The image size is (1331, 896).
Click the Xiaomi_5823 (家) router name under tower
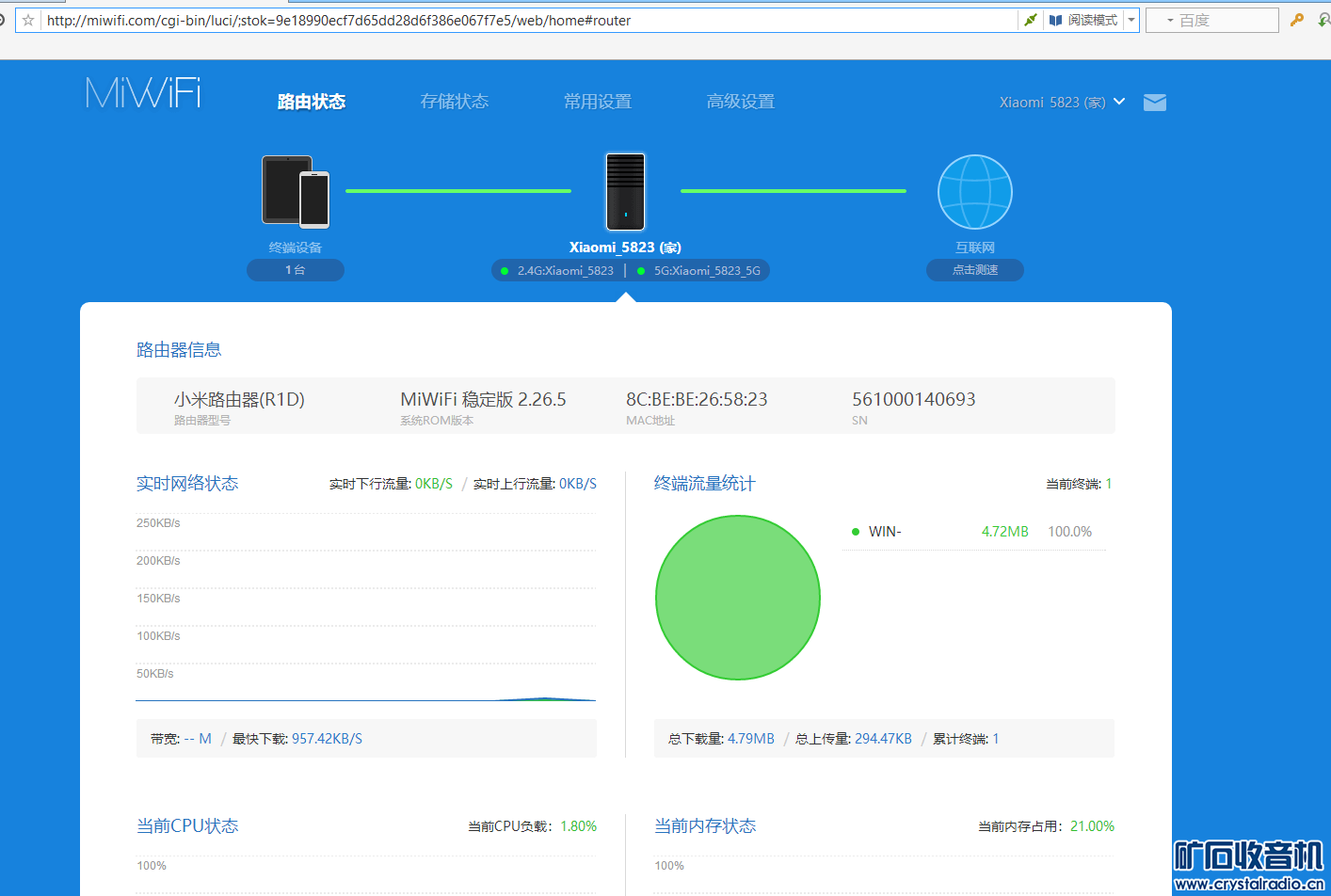pos(625,248)
